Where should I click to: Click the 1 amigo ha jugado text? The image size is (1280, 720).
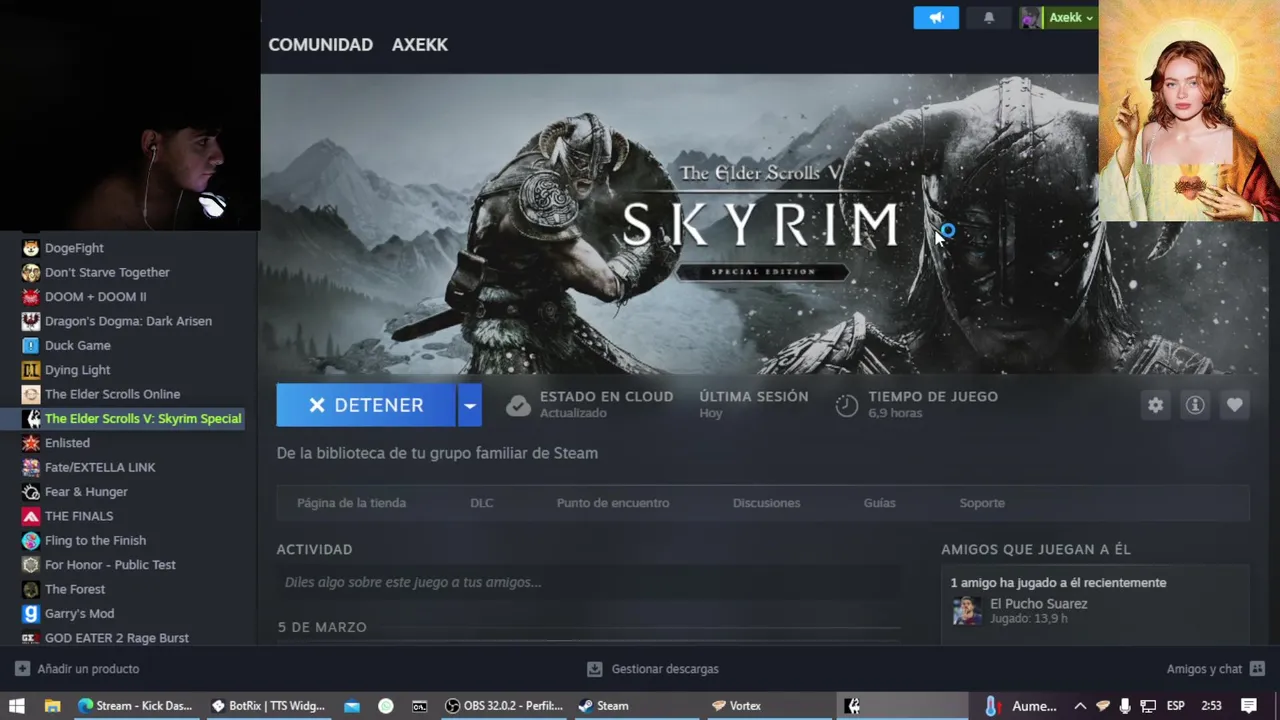coord(1058,583)
